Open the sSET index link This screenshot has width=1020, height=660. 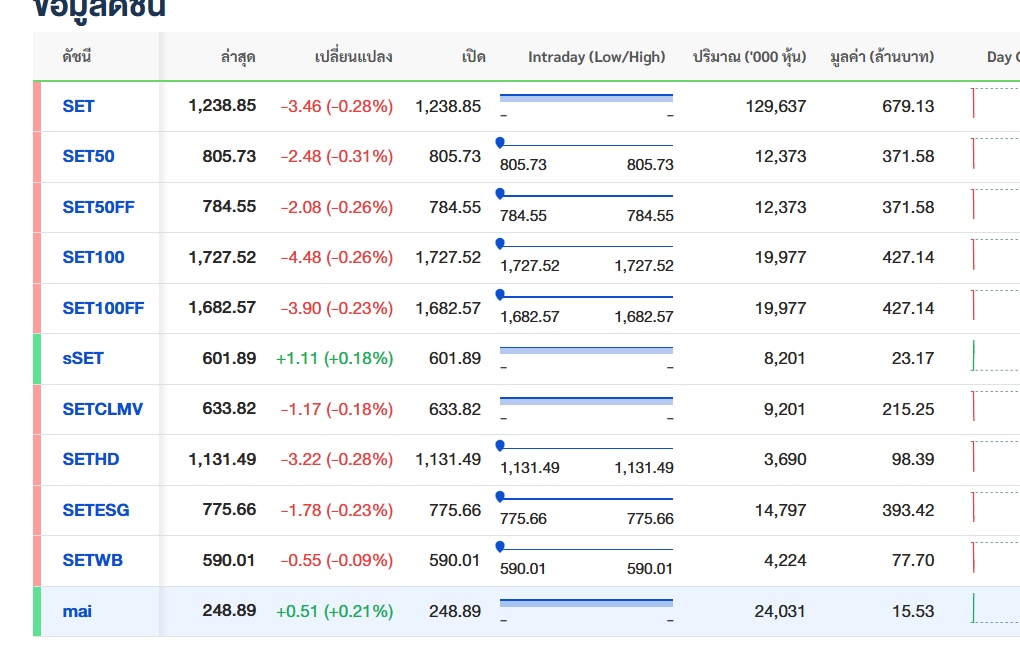click(x=83, y=358)
